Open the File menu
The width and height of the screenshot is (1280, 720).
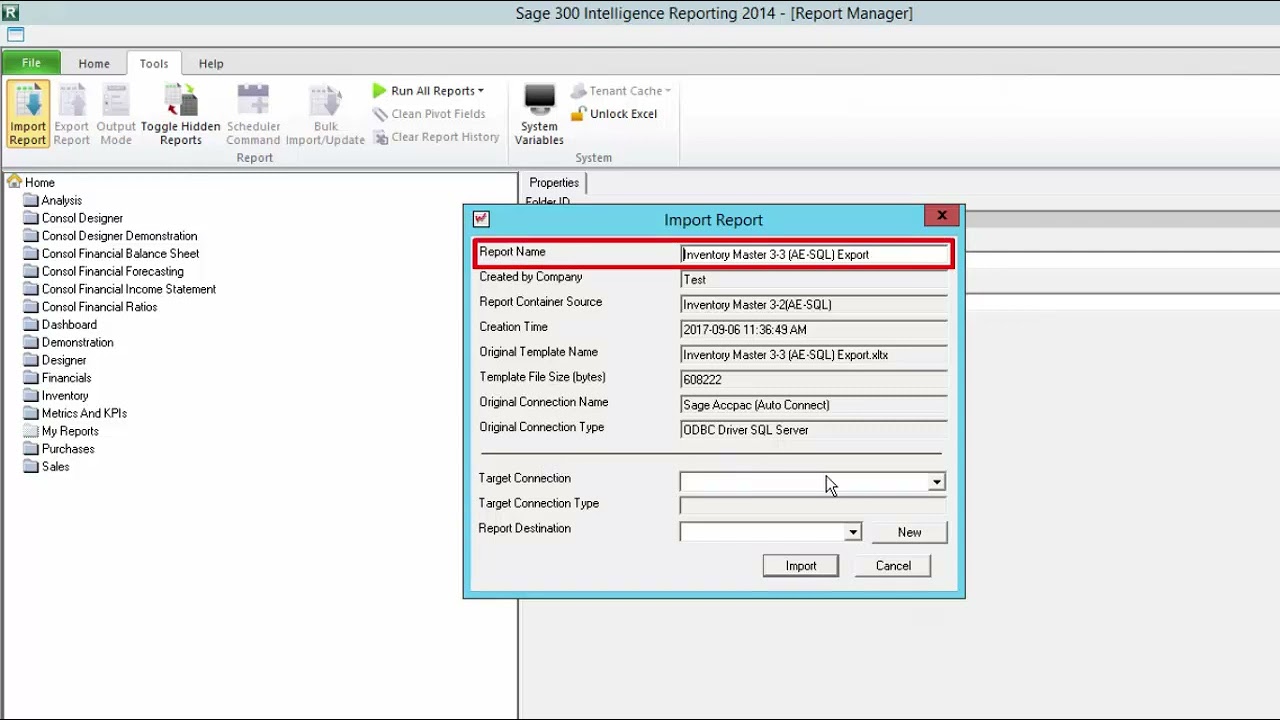point(31,63)
